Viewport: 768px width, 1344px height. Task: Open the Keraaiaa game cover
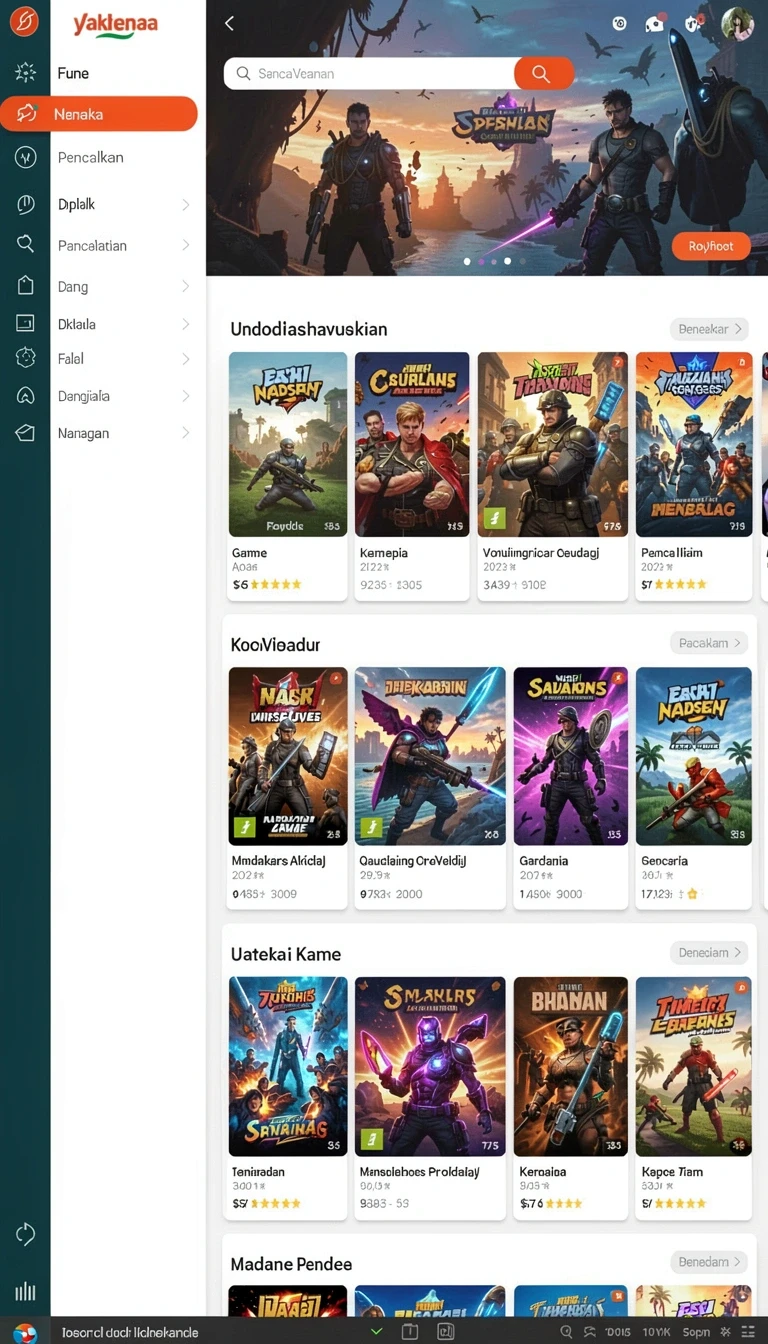(570, 1066)
